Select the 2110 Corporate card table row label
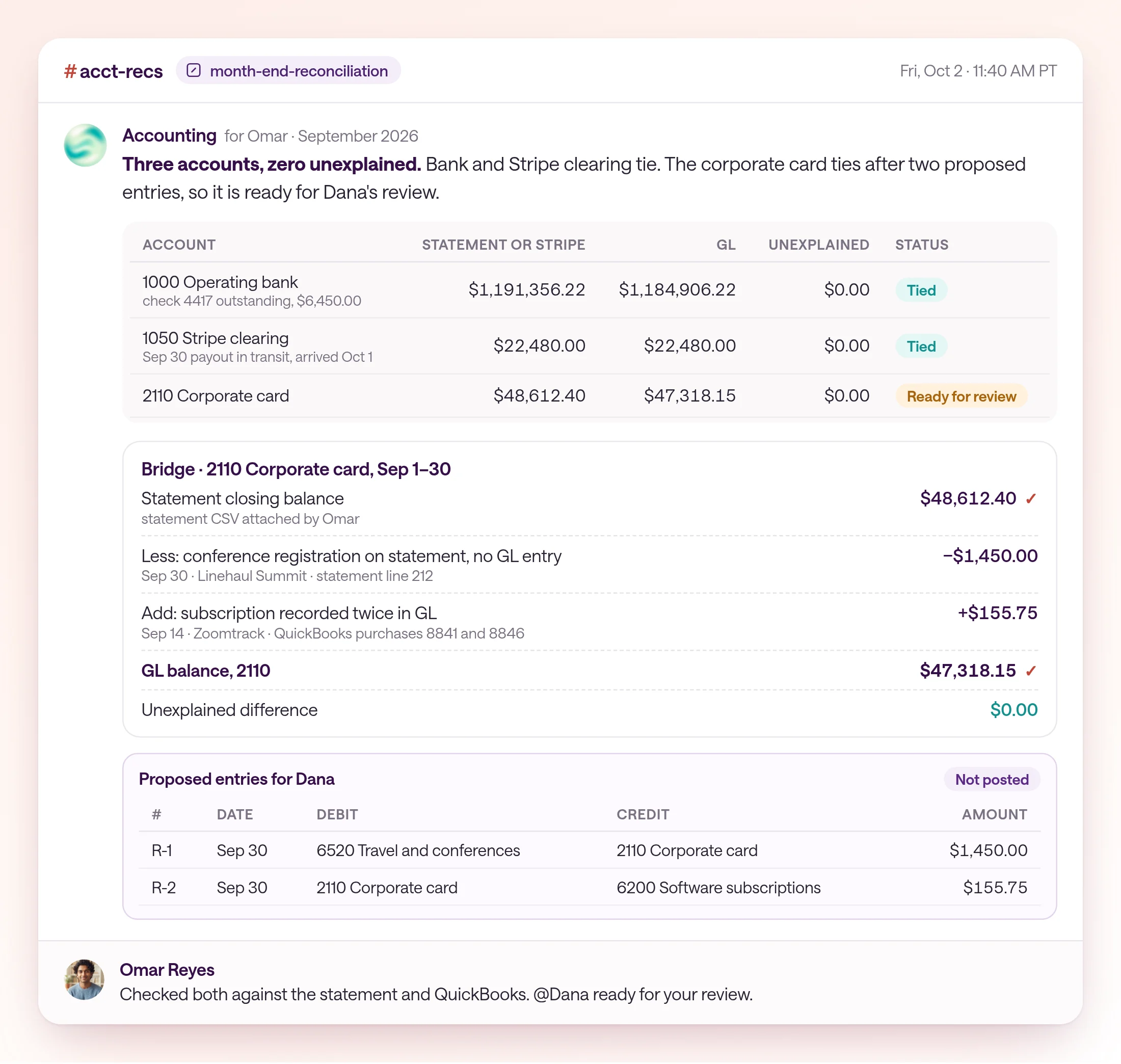This screenshot has width=1121, height=1064. point(216,396)
